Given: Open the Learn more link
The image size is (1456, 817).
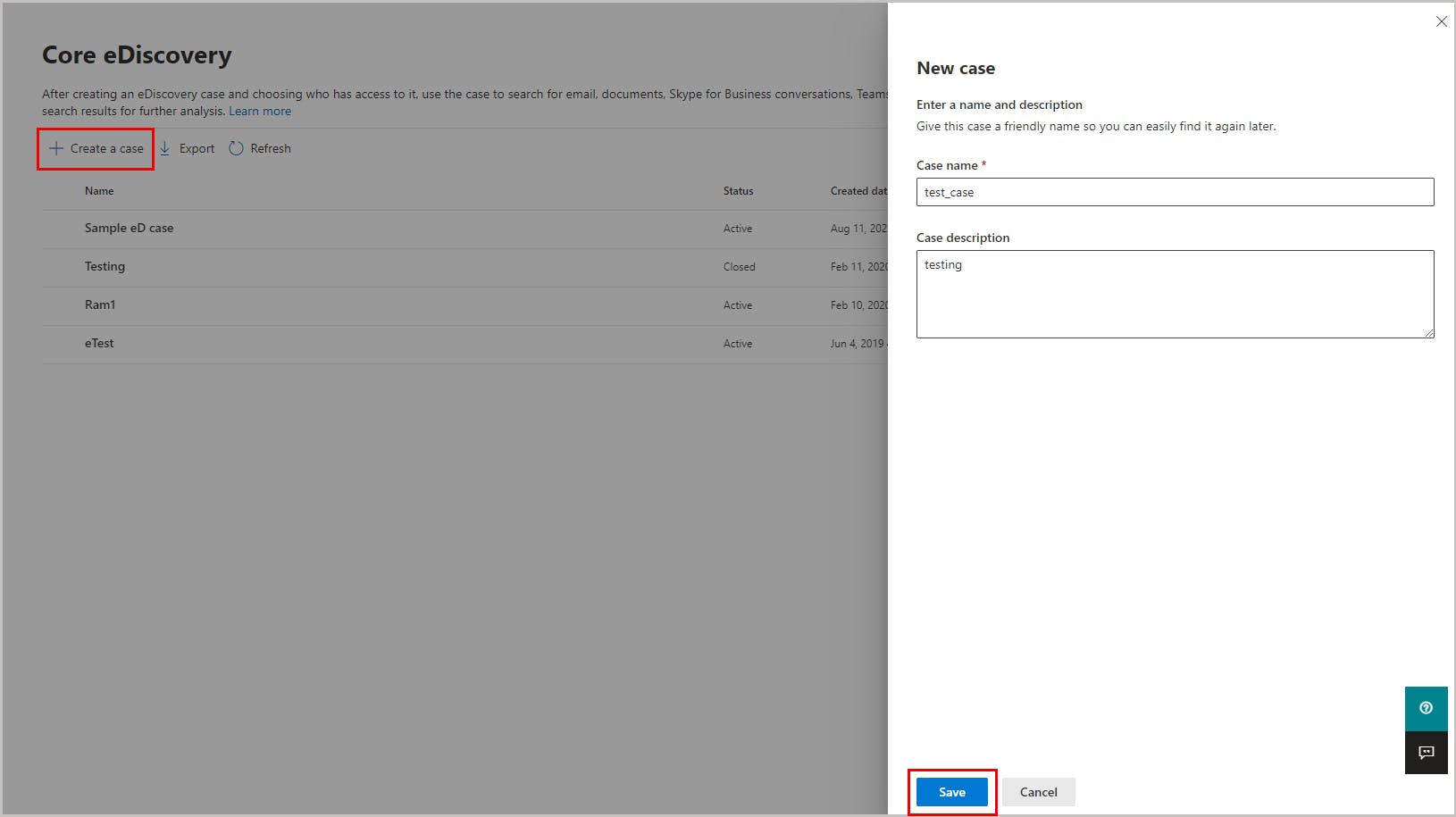Looking at the screenshot, I should click(260, 112).
